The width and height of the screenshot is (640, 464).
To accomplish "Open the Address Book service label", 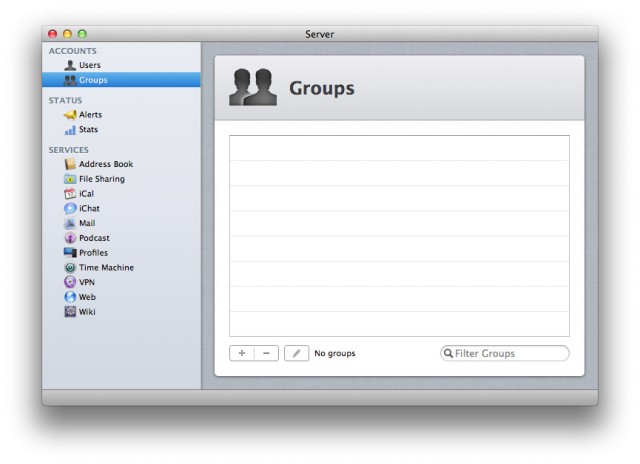I will tap(106, 164).
